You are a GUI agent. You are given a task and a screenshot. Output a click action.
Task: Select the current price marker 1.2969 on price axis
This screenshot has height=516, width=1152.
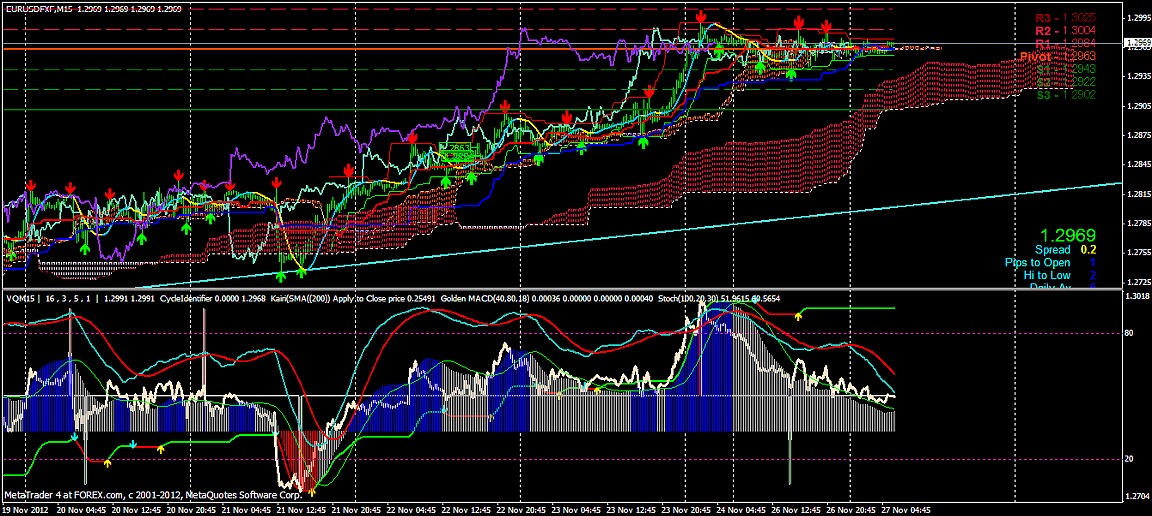point(1137,42)
